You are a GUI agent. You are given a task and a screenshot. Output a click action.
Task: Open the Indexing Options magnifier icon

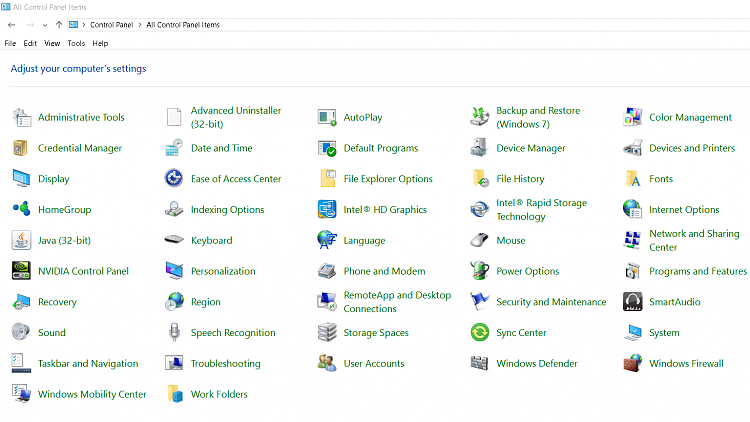pyautogui.click(x=174, y=209)
